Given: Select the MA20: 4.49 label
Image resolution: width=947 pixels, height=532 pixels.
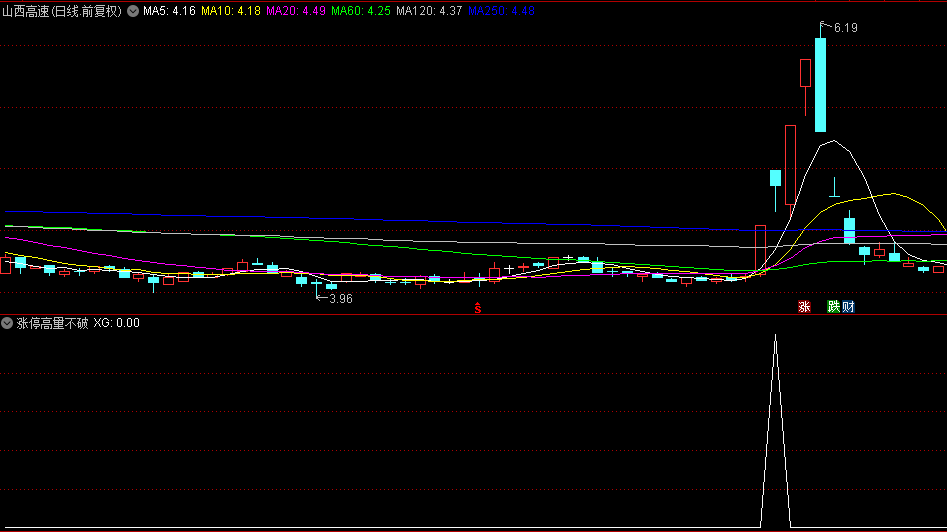Looking at the screenshot, I should click(296, 11).
